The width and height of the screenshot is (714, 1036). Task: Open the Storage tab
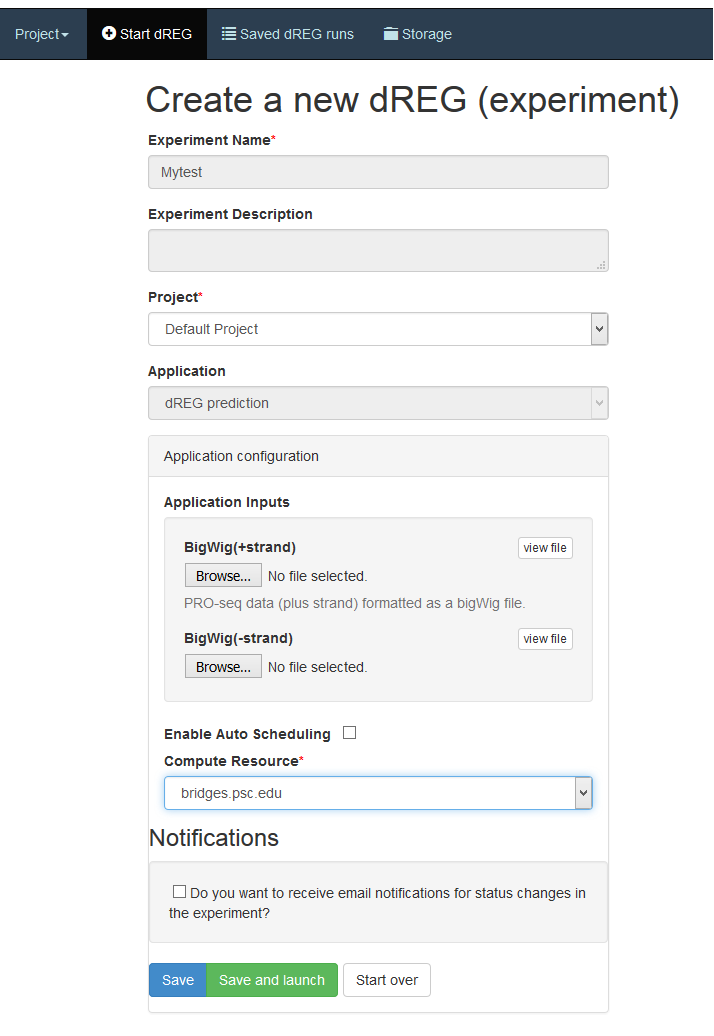coord(417,34)
